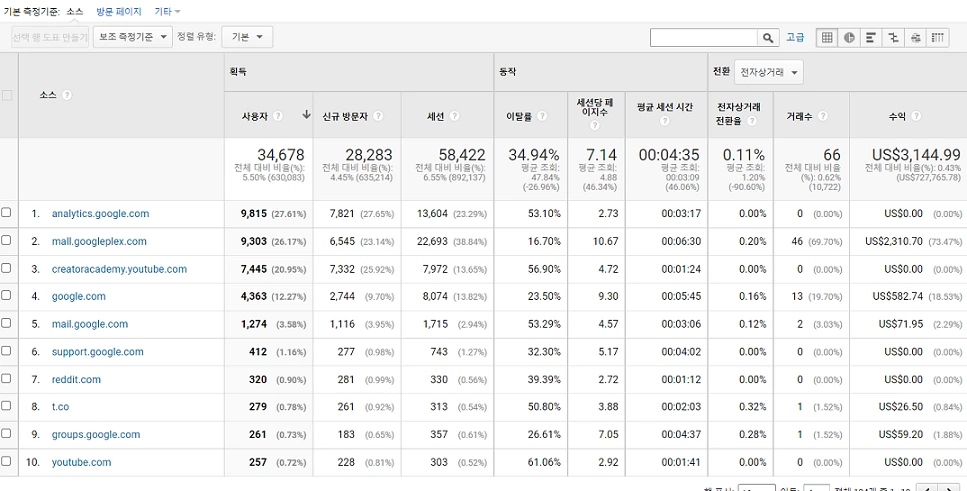Image resolution: width=967 pixels, height=491 pixels.
Task: Open the help icon beside 전자상거래 전환율
Action: [x=751, y=122]
